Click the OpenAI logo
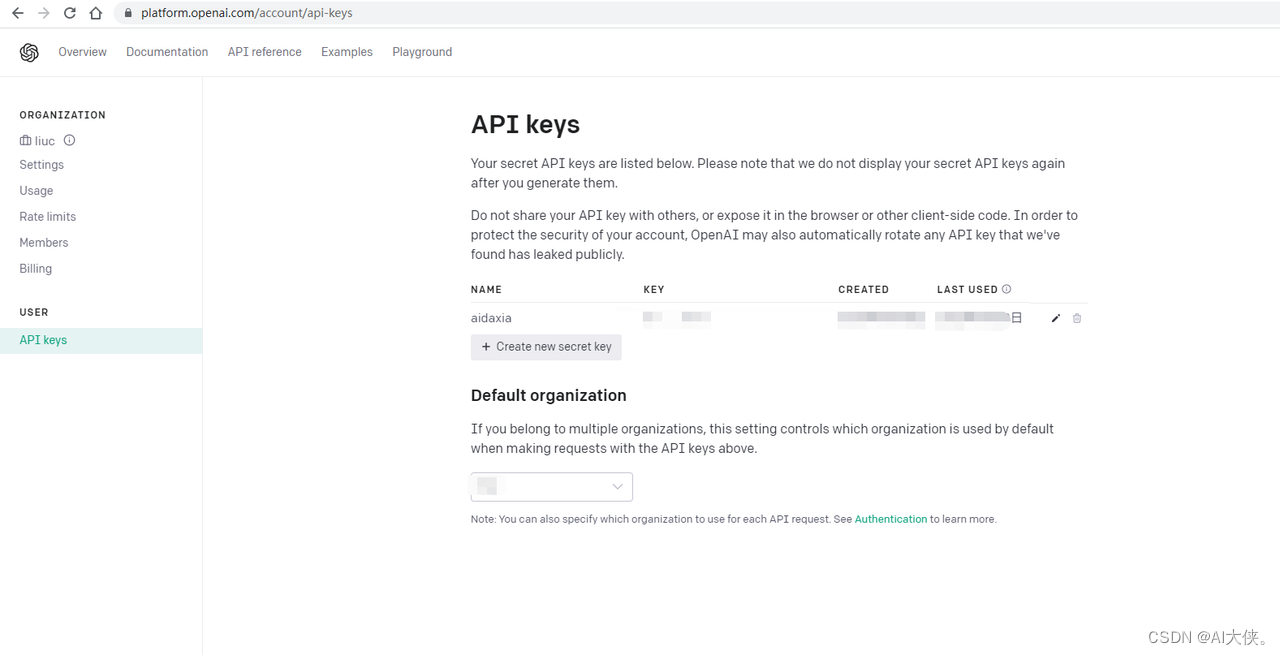This screenshot has width=1280, height=655. [29, 52]
